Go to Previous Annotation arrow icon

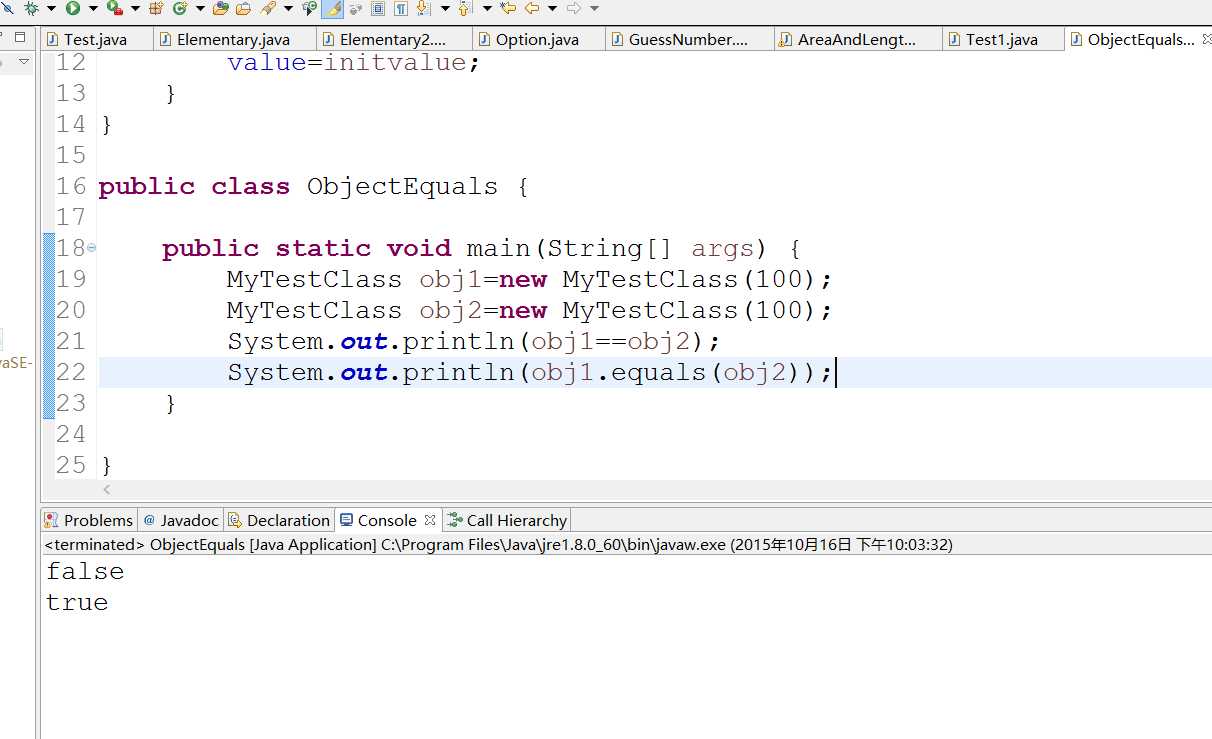(464, 8)
